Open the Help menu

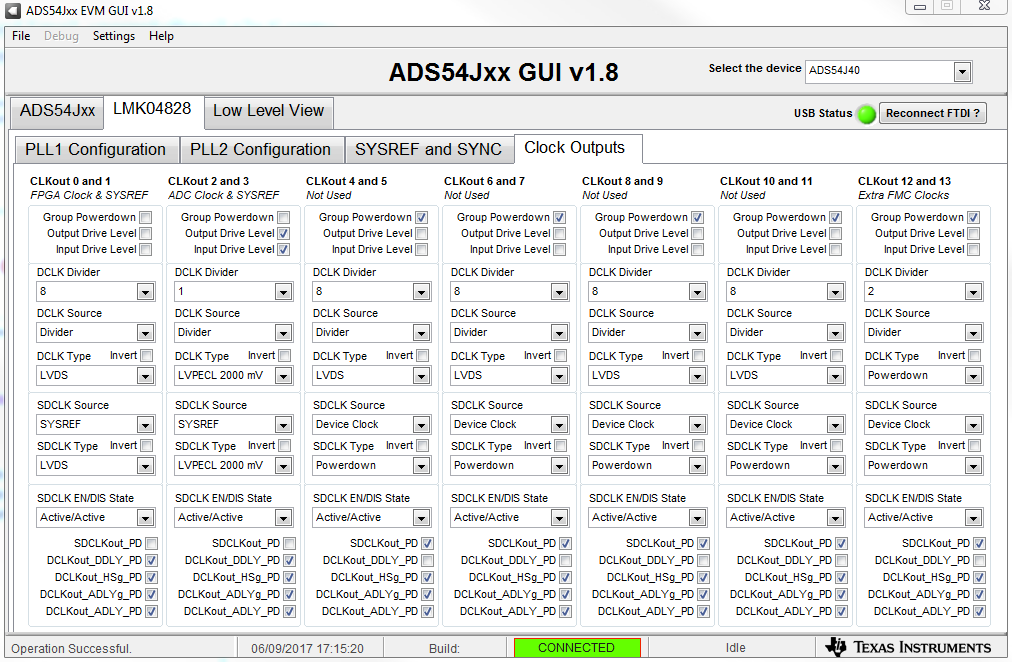click(x=161, y=36)
